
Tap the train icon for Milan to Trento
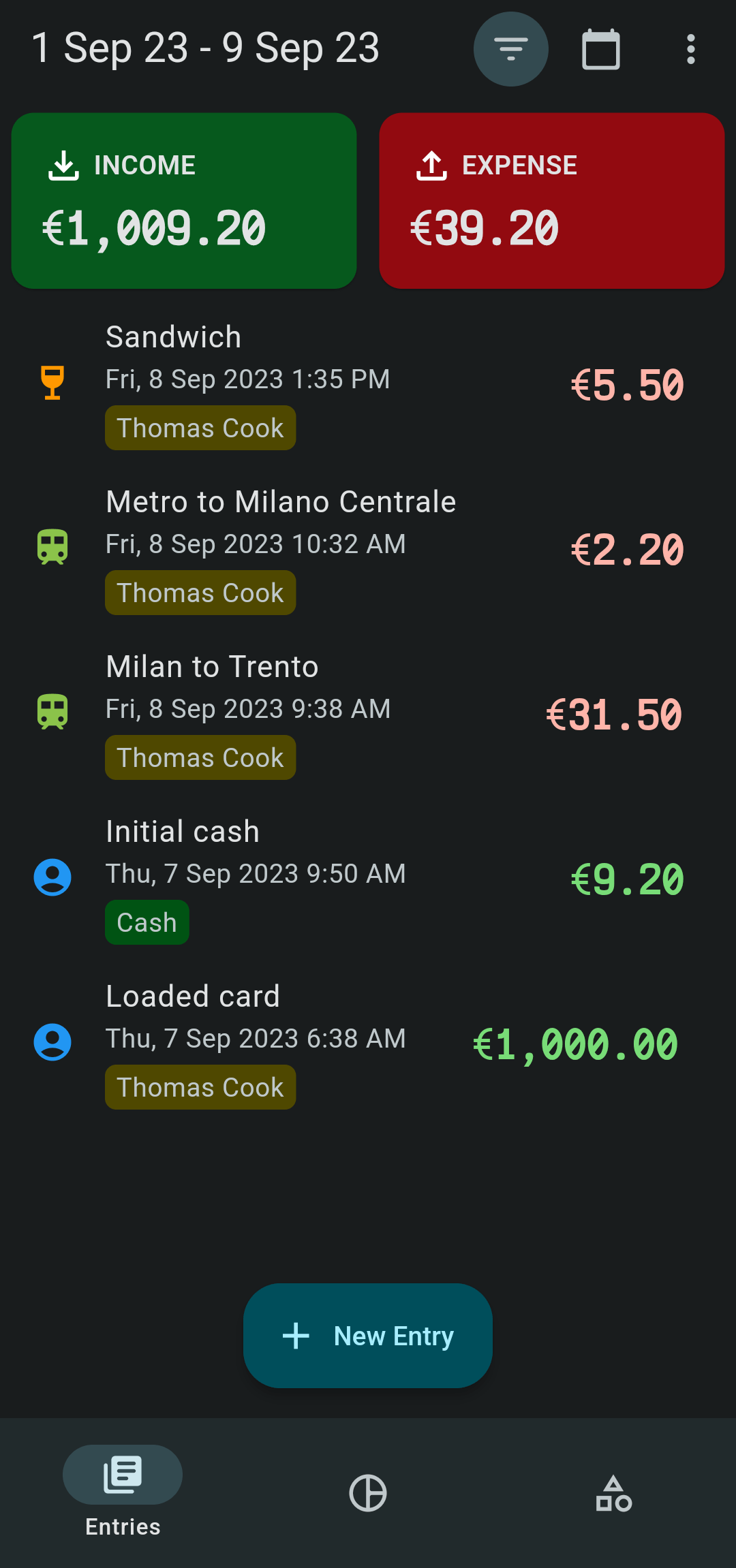coord(52,712)
